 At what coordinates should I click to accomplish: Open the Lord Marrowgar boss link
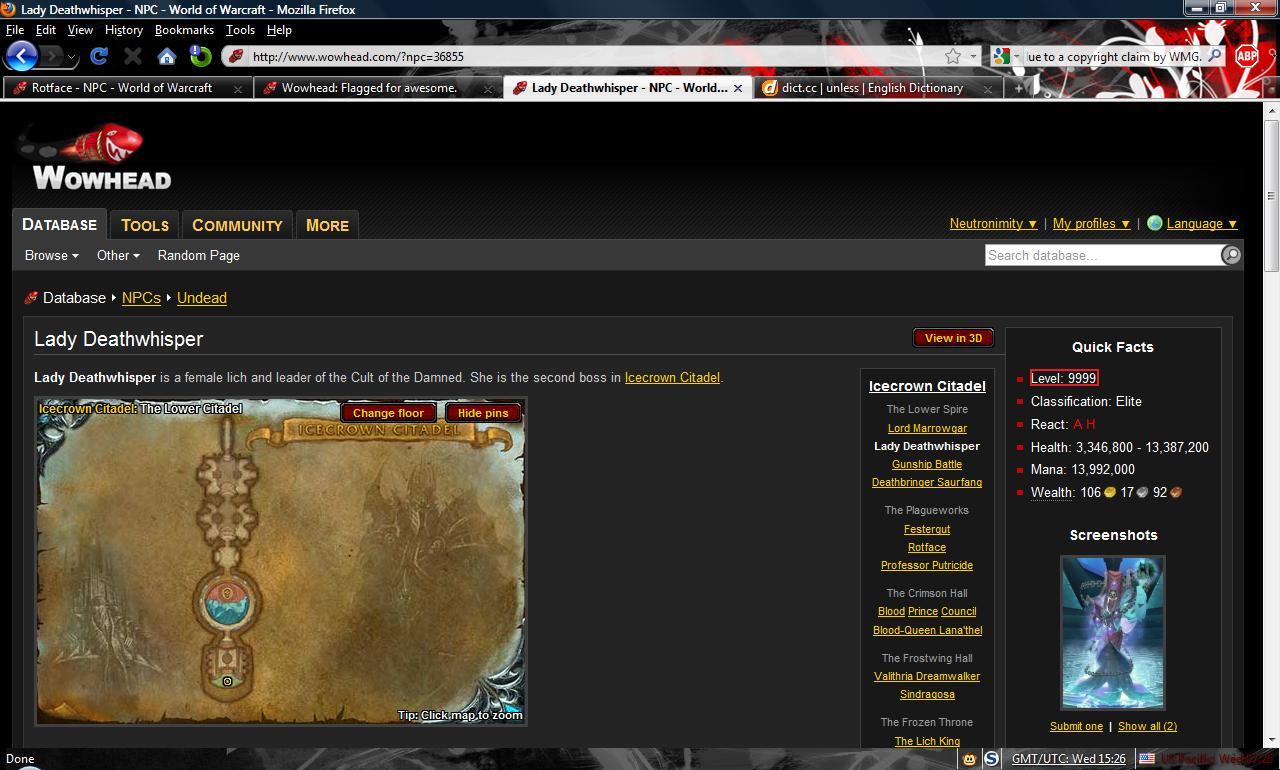point(927,428)
